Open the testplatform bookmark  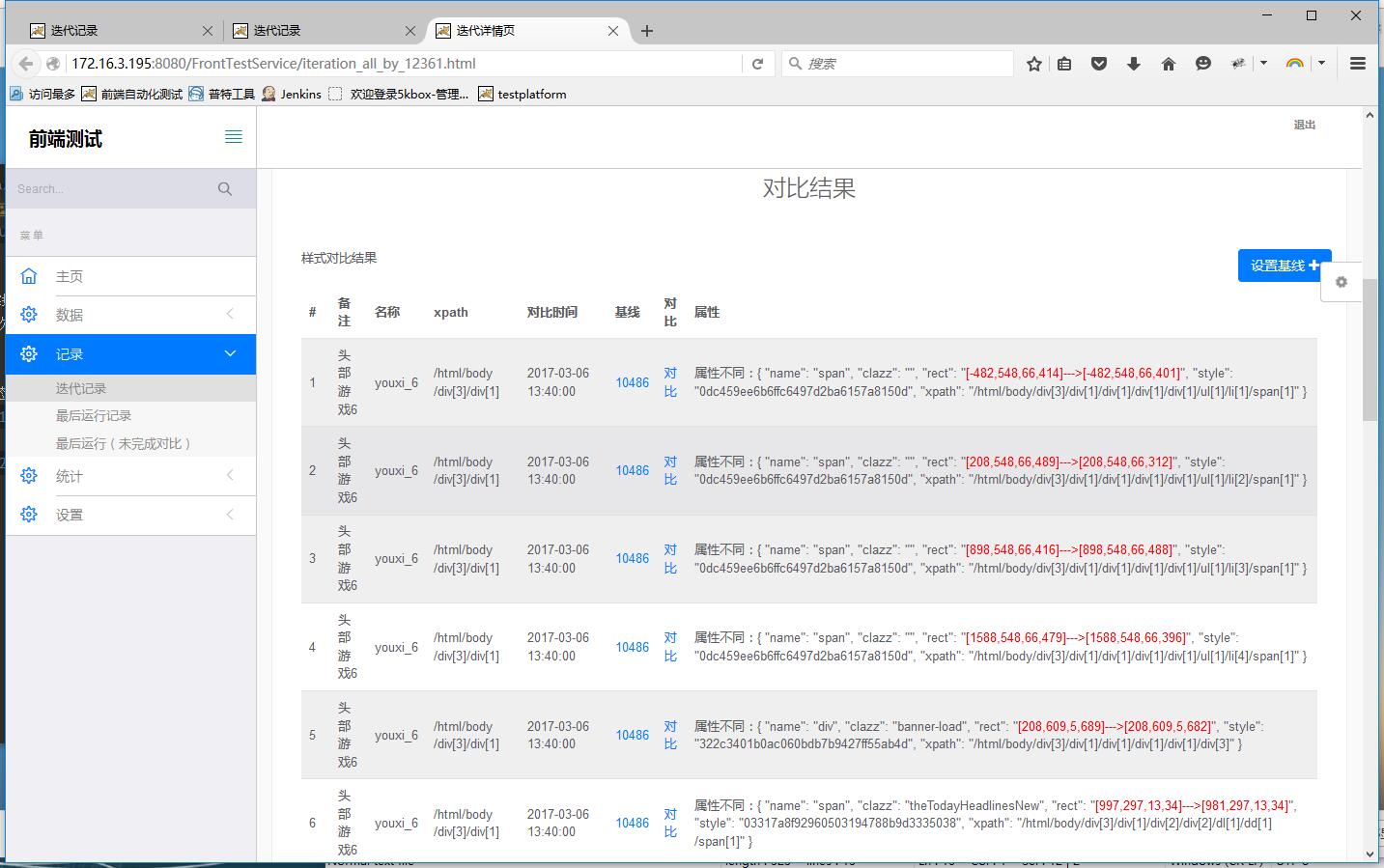tap(523, 94)
